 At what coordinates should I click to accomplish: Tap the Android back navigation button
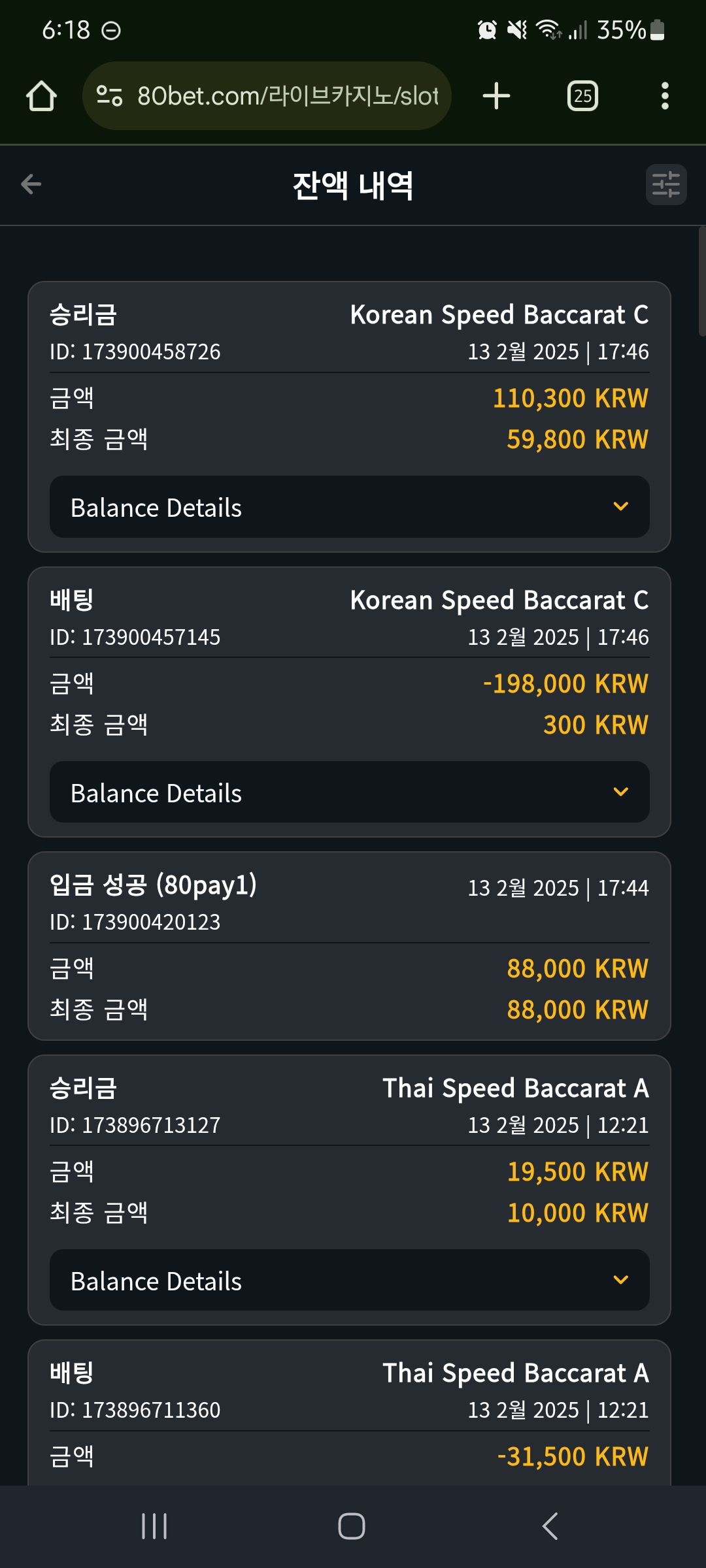pyautogui.click(x=550, y=1526)
